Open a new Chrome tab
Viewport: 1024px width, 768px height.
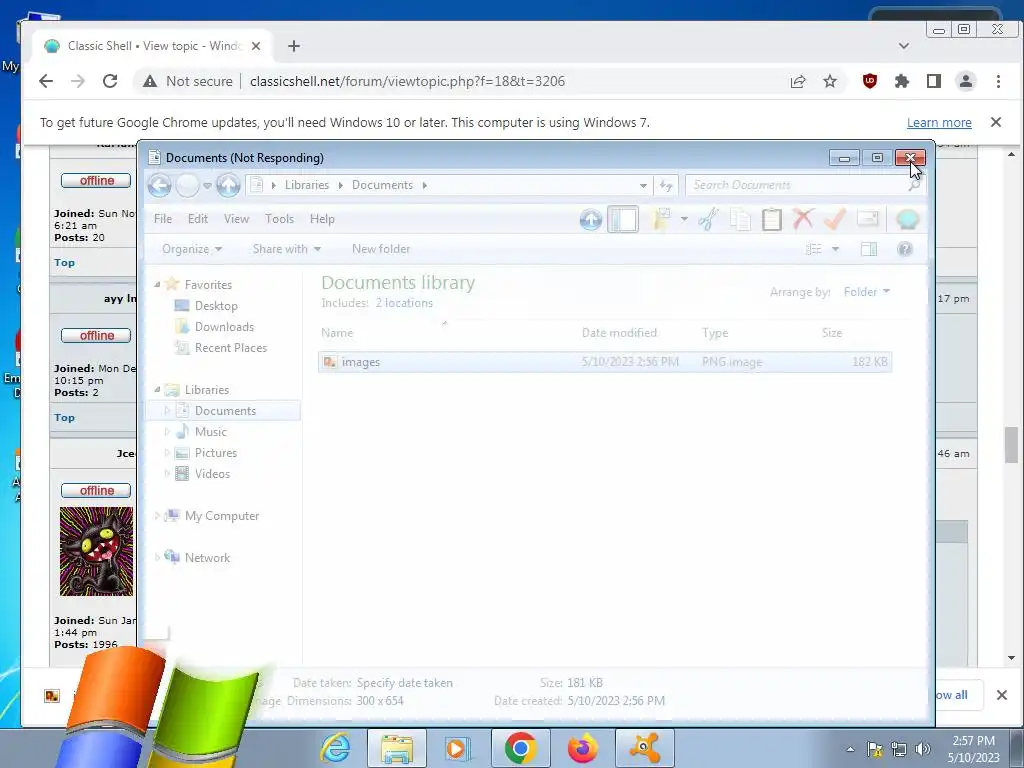(x=294, y=46)
